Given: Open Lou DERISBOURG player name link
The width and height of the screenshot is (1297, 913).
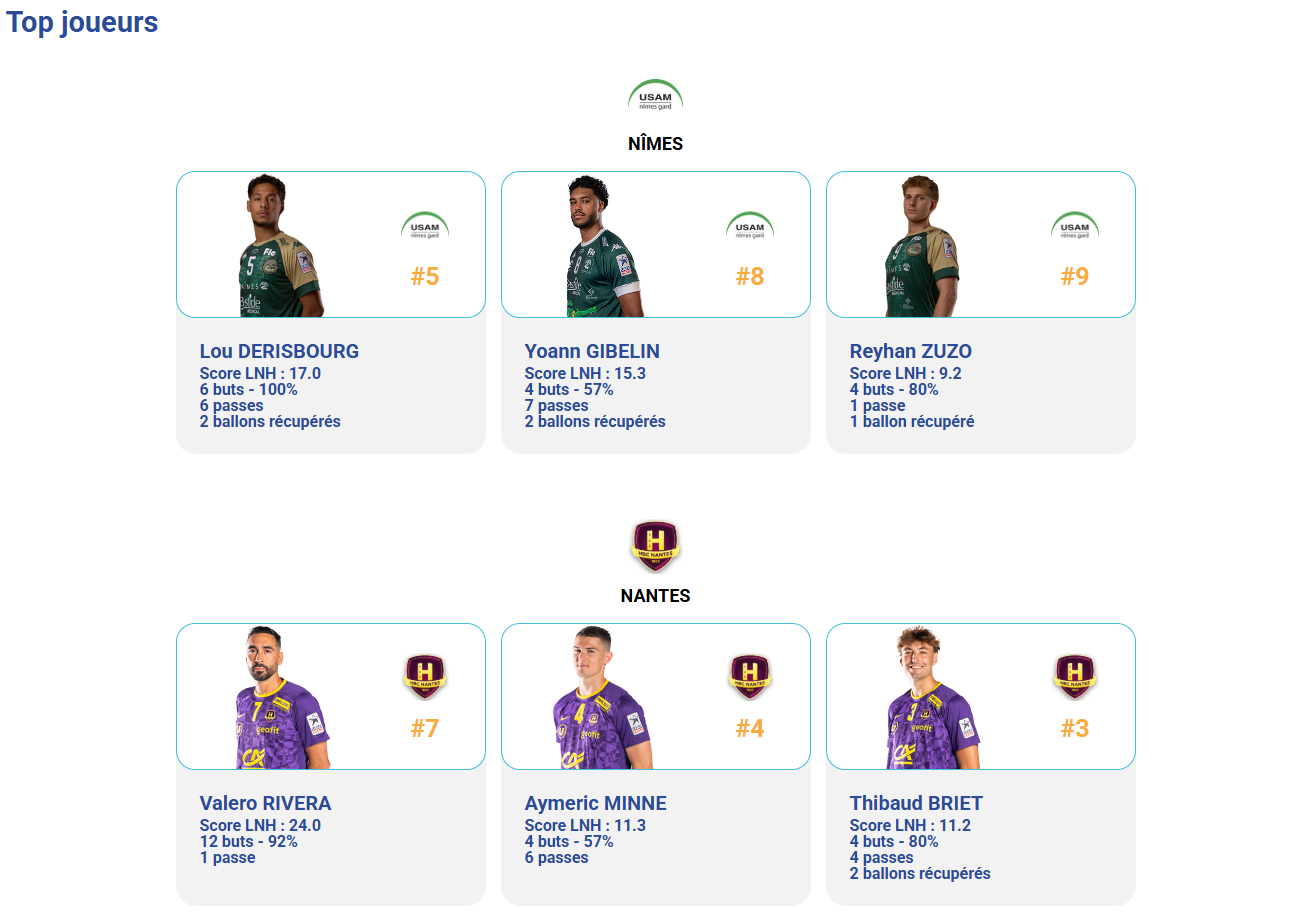Looking at the screenshot, I should click(x=279, y=351).
